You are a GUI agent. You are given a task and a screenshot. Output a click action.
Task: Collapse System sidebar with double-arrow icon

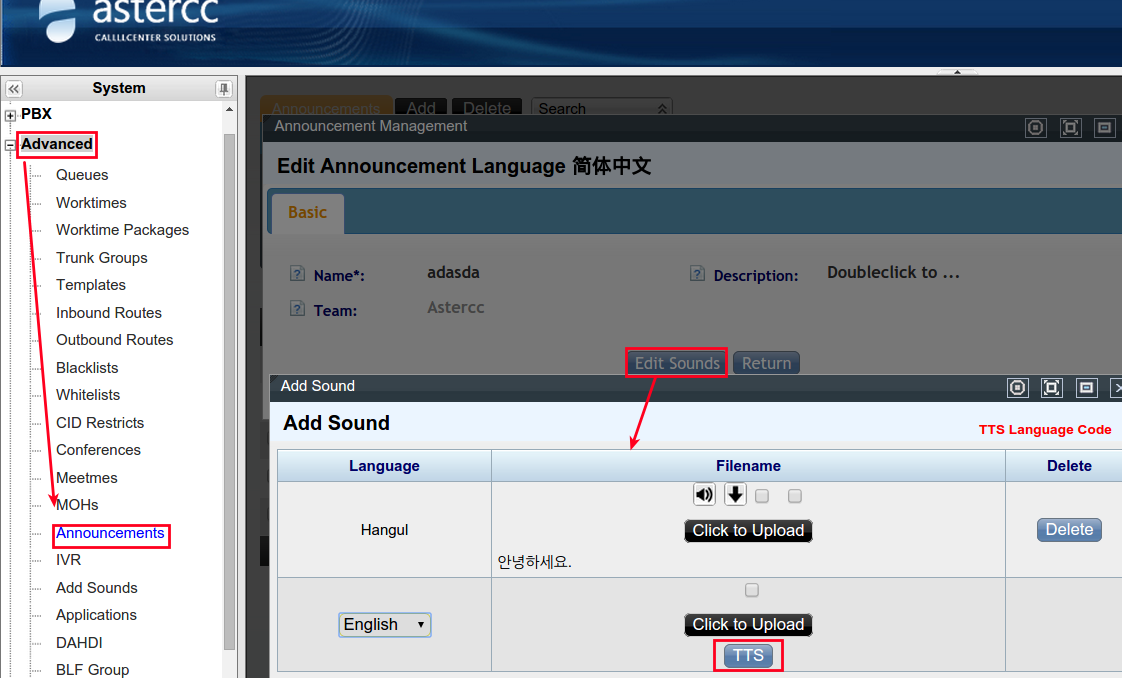click(14, 89)
